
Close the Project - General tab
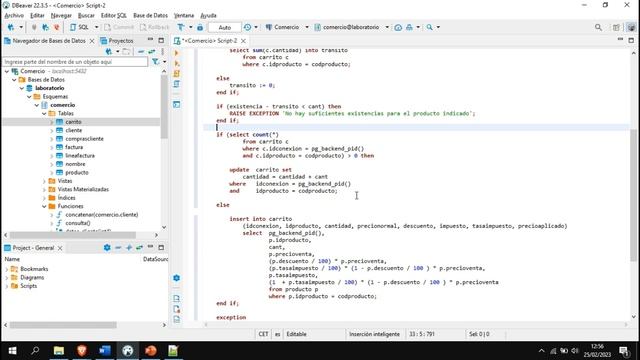pyautogui.click(x=60, y=248)
